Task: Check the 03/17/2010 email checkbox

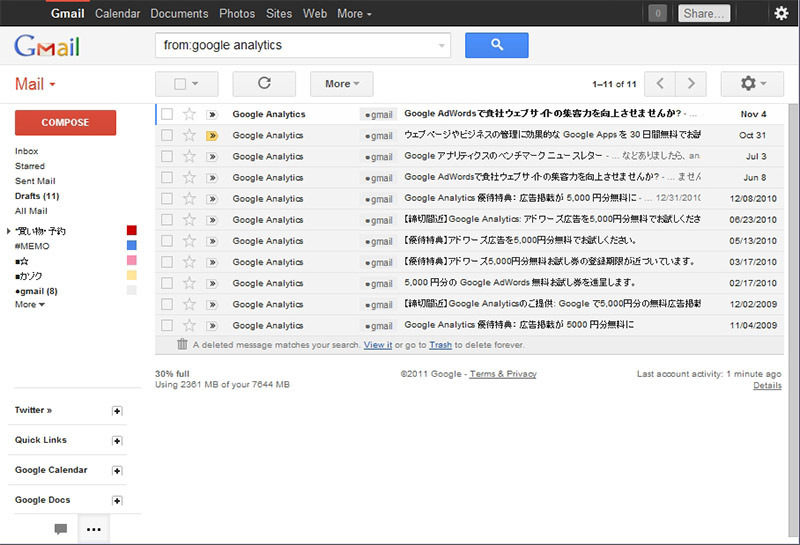Action: coord(167,262)
